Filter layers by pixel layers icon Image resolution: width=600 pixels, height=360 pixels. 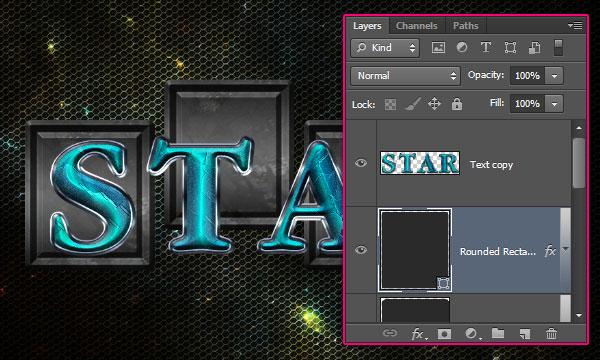[438, 48]
